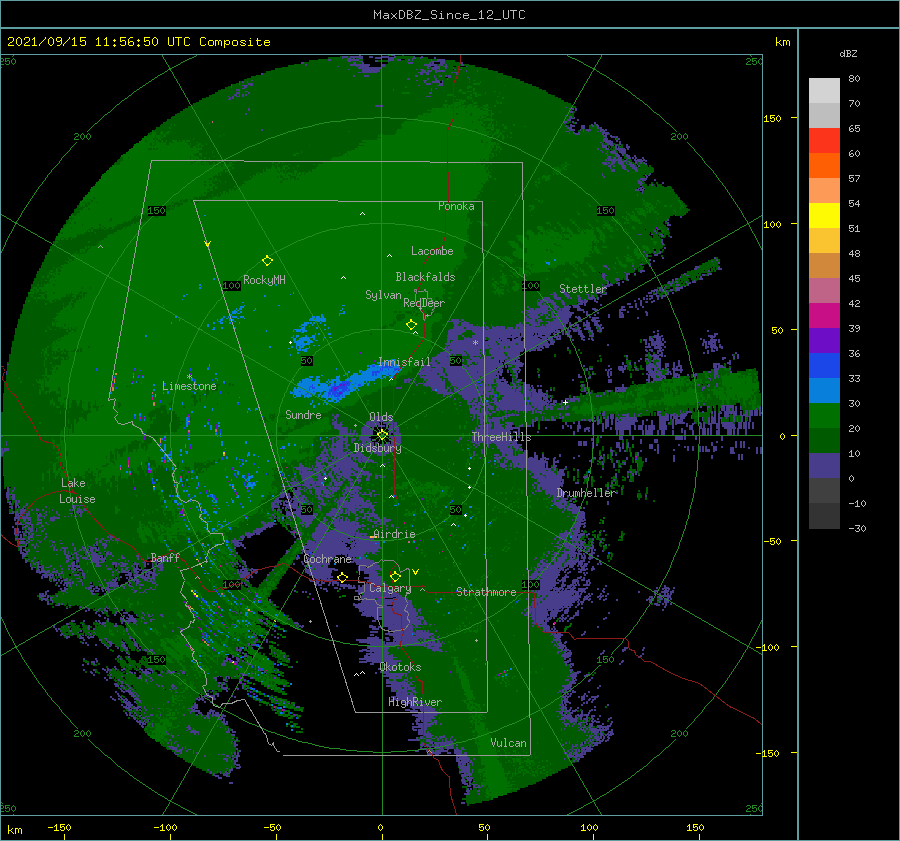Pick the dark green 20-10 dBZ swatch
Image resolution: width=900 pixels, height=841 pixels.
[824, 441]
